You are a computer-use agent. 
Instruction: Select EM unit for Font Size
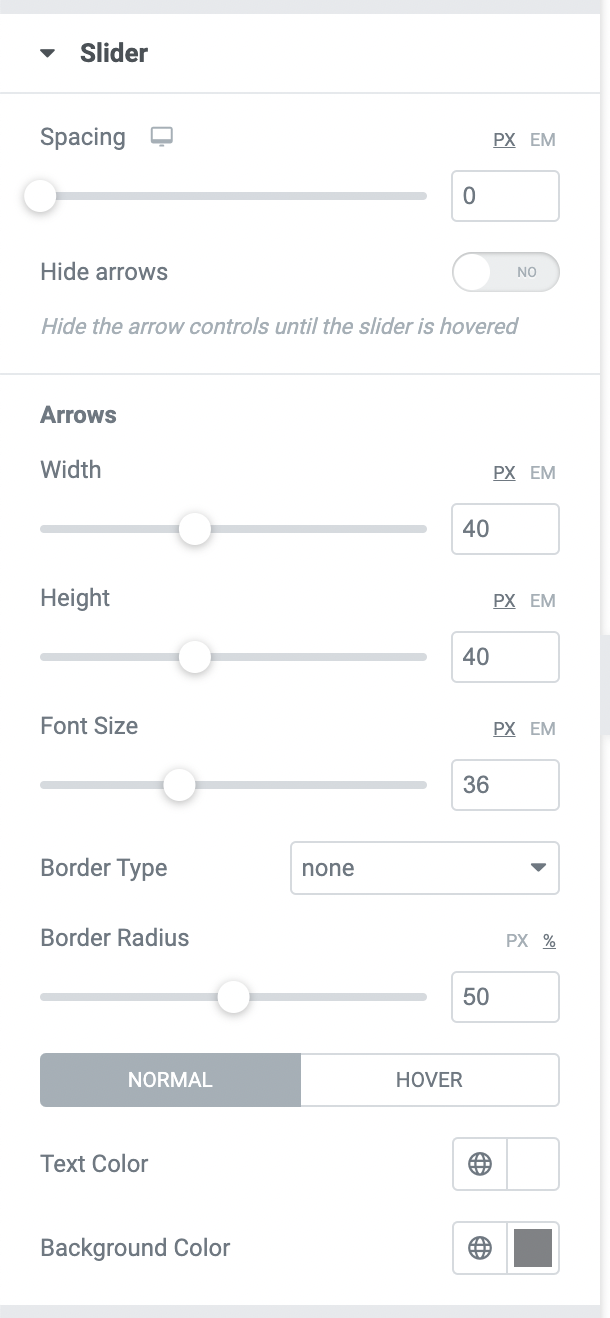click(543, 729)
